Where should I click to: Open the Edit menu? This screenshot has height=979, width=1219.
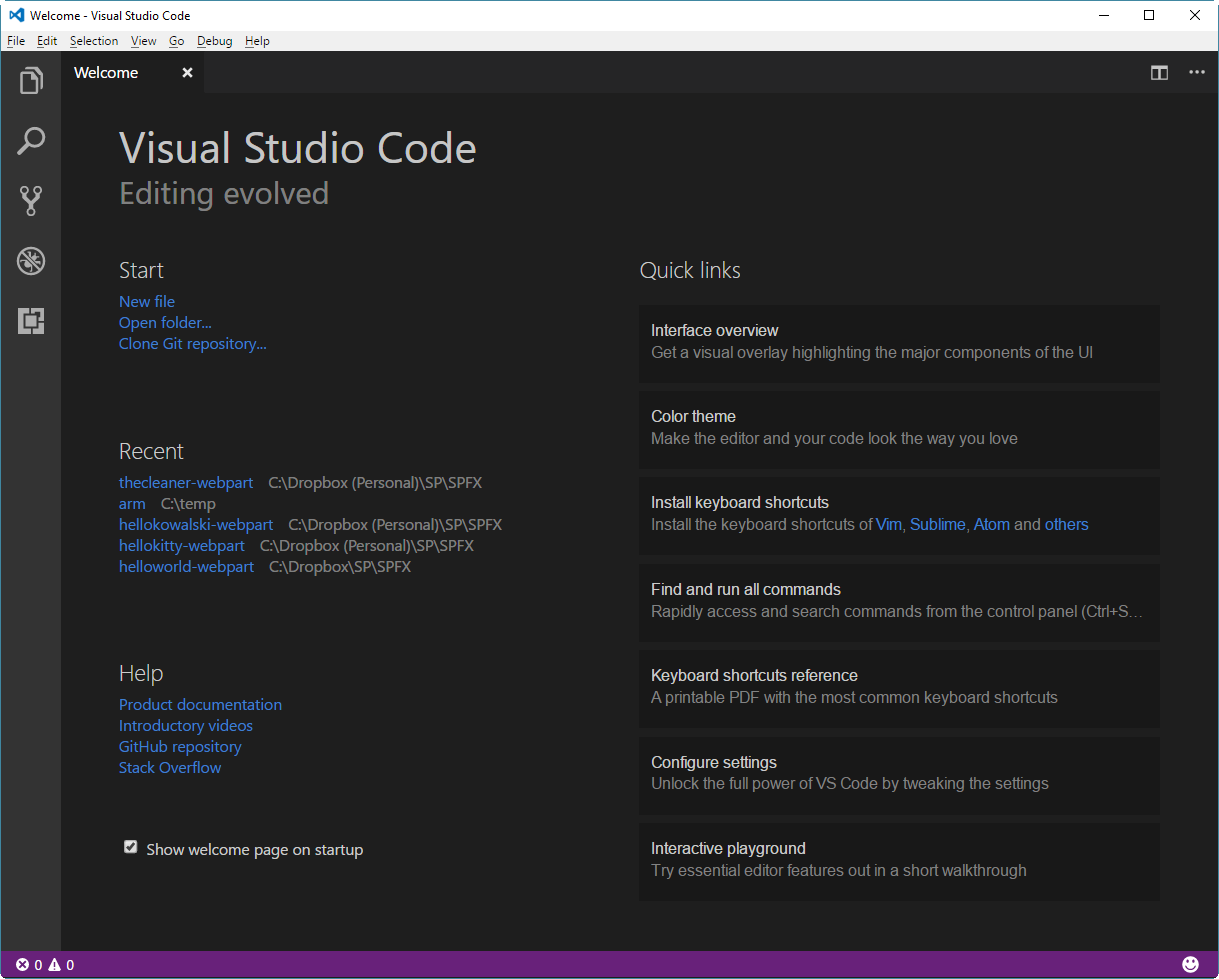pos(47,41)
